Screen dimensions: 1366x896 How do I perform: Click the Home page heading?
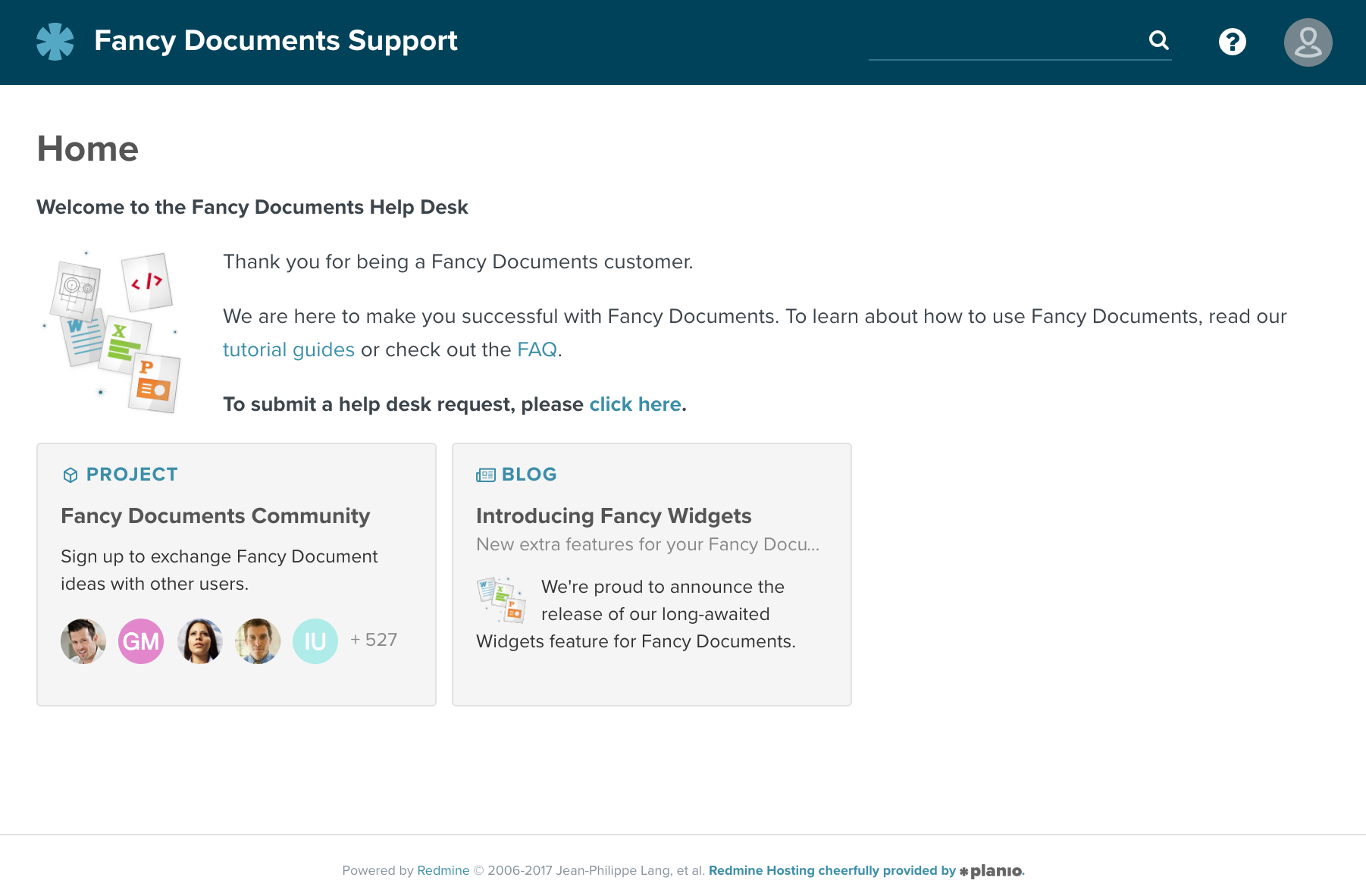pyautogui.click(x=88, y=149)
